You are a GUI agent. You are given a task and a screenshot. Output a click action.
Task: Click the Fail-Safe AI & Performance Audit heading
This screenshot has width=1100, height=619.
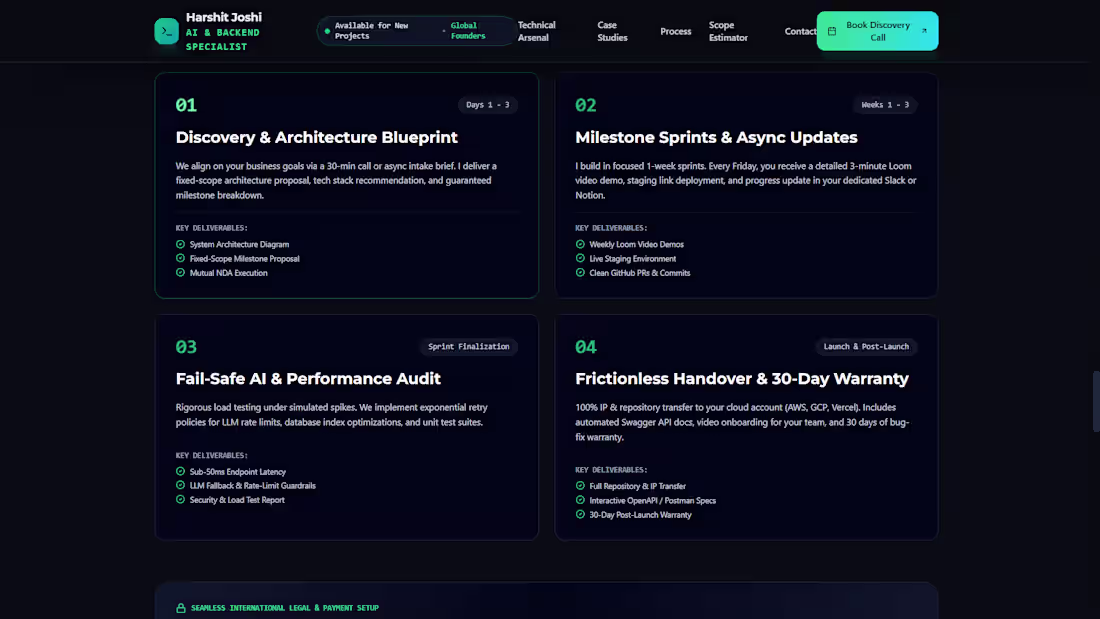point(308,378)
